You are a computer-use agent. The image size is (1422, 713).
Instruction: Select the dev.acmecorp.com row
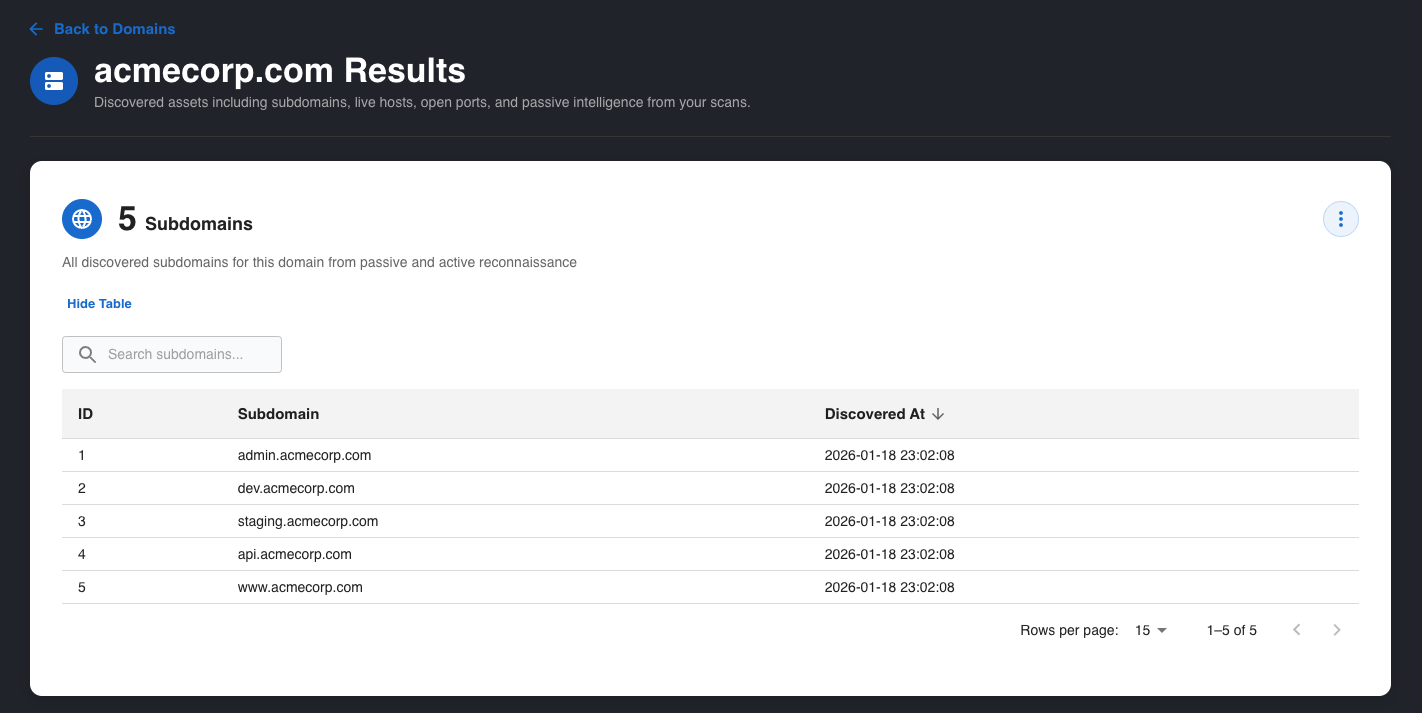(296, 488)
